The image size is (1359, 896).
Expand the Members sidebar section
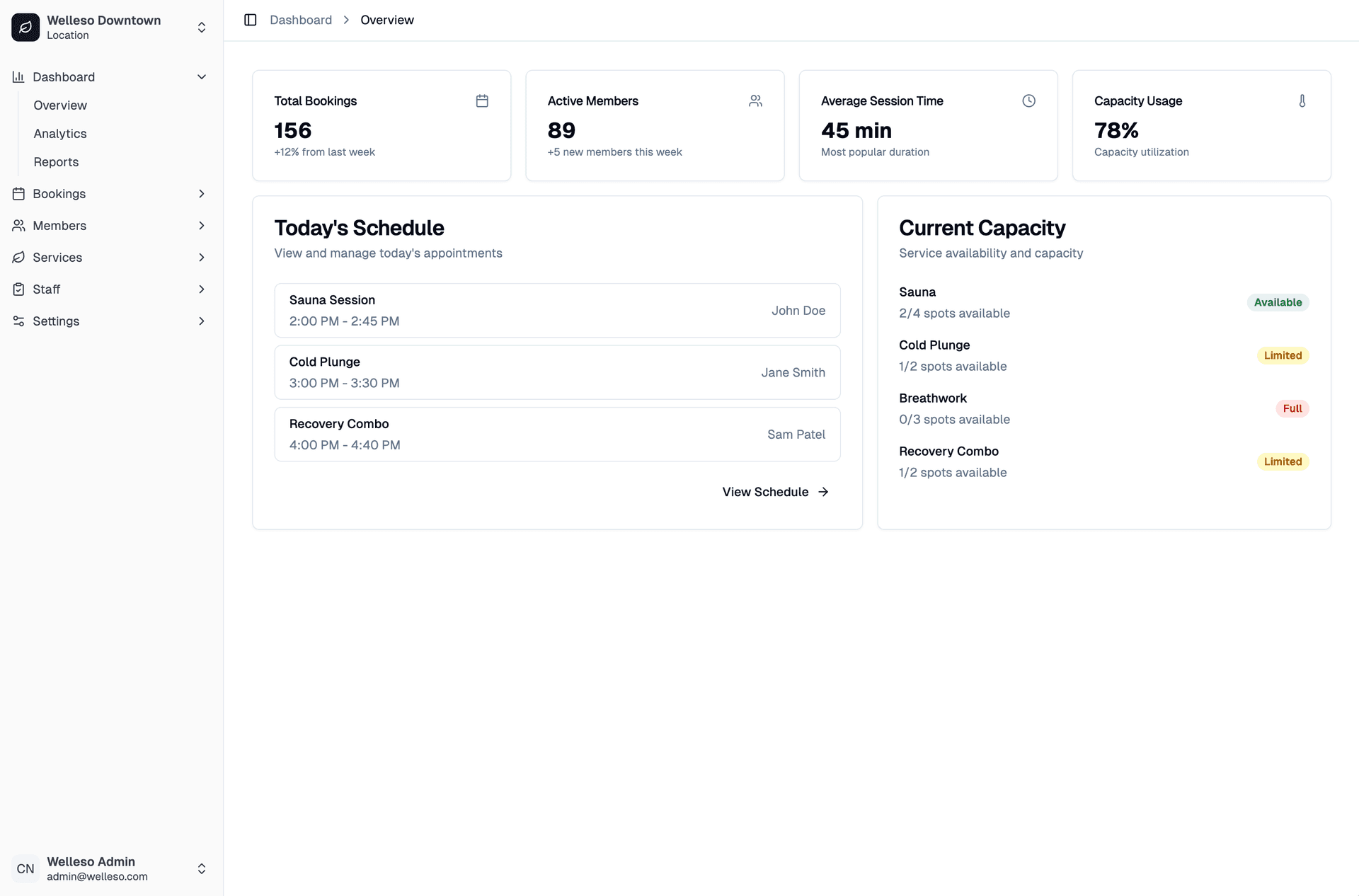click(x=201, y=226)
